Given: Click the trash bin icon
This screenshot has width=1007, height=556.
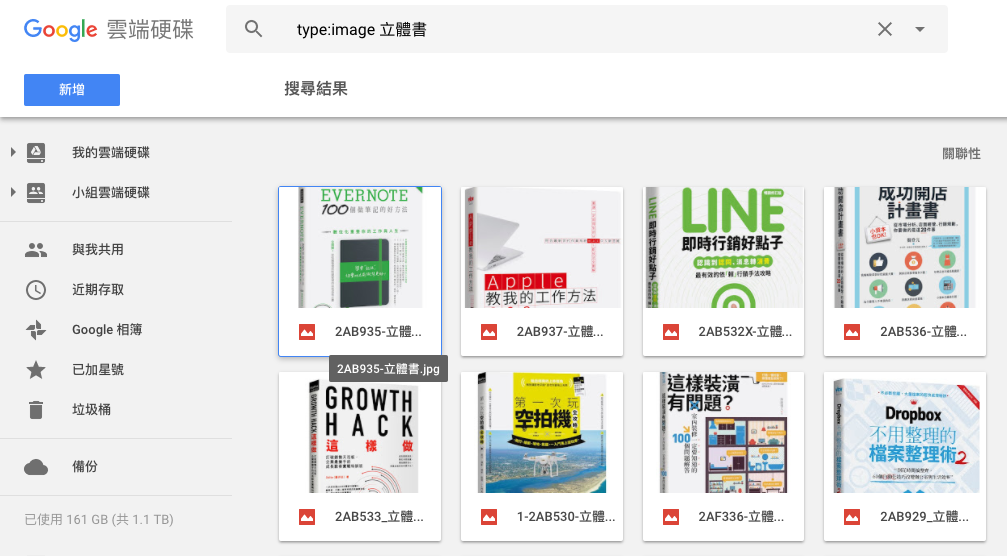Looking at the screenshot, I should point(36,409).
